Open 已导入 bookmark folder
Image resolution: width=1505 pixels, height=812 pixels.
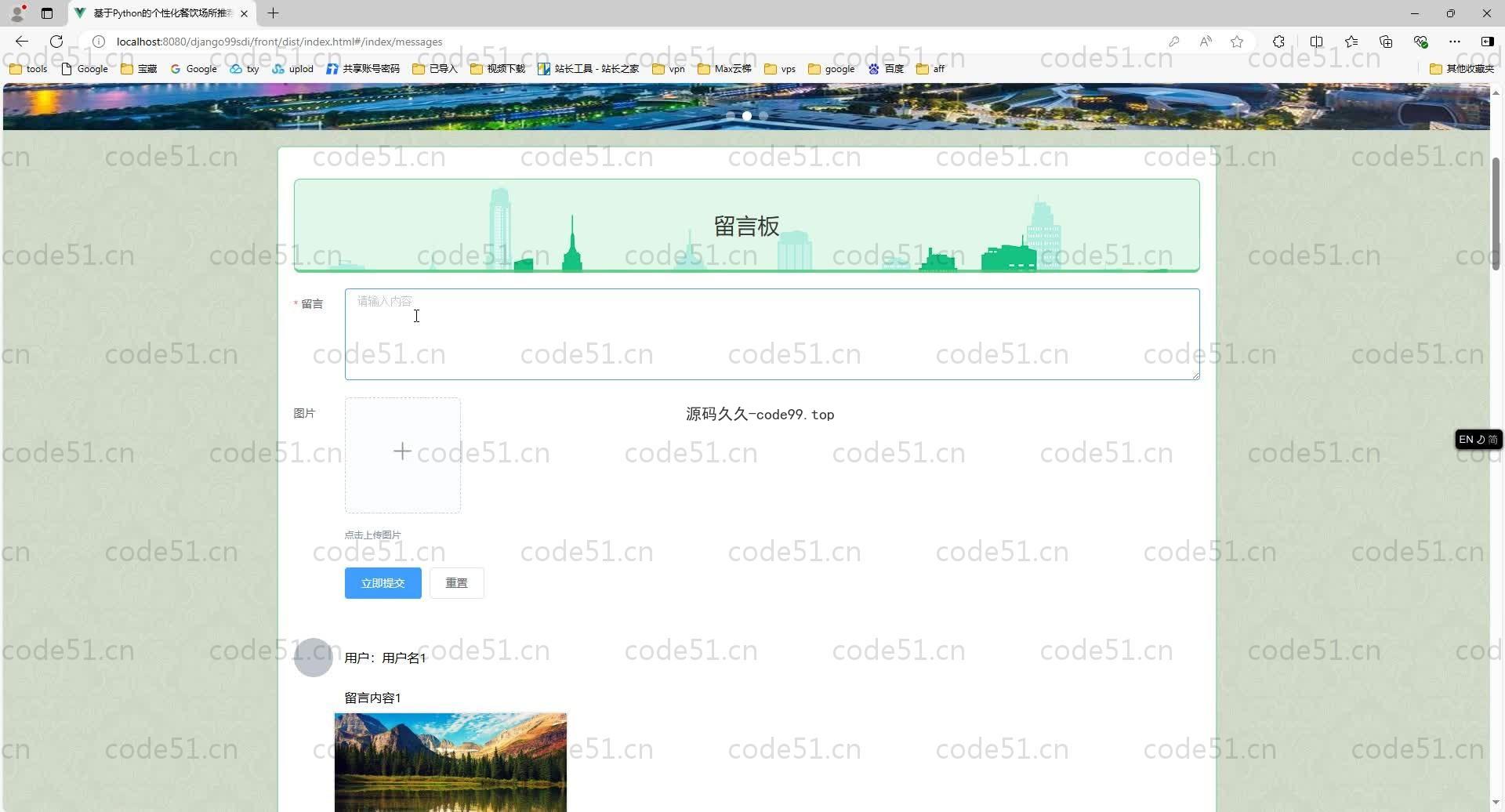click(x=435, y=69)
